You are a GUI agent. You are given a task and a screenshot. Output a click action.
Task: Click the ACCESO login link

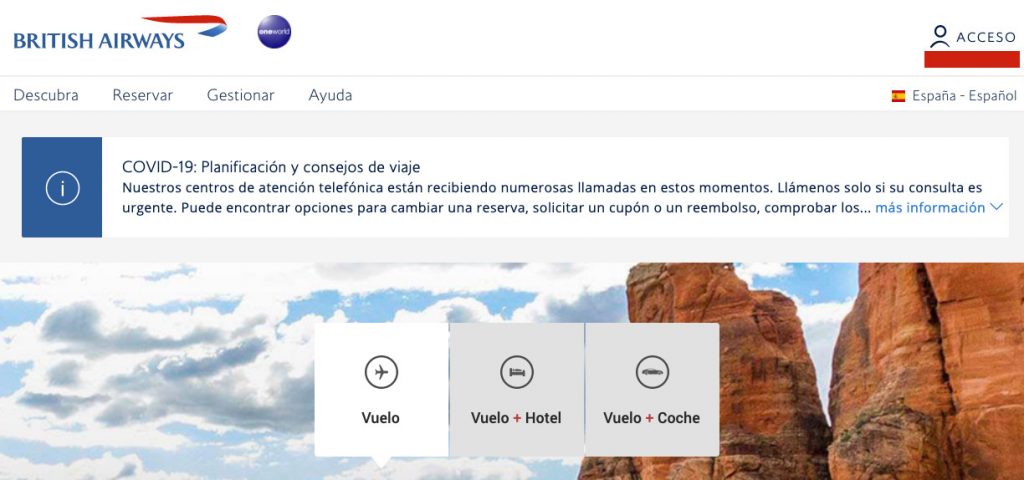pyautogui.click(x=986, y=37)
